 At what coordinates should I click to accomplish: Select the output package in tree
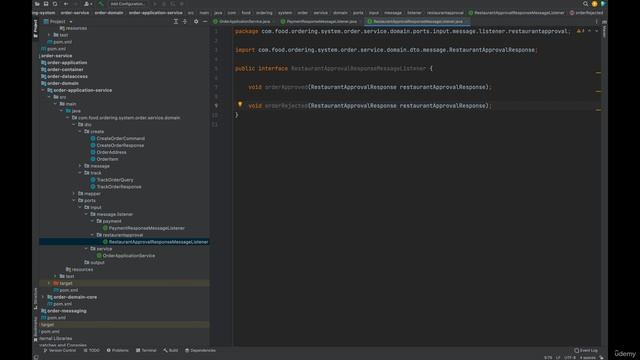(x=94, y=262)
